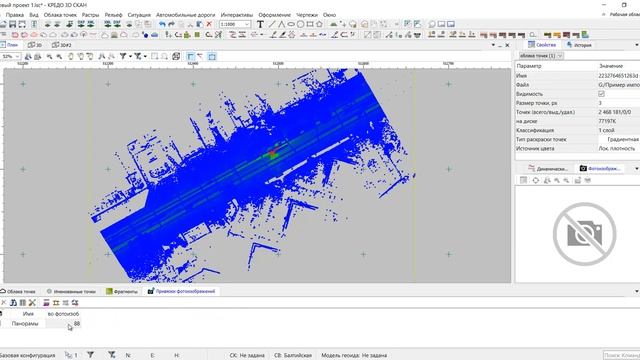The image size is (640, 360).
Task: Click the status bar clear filter icon
Action: 111,355
